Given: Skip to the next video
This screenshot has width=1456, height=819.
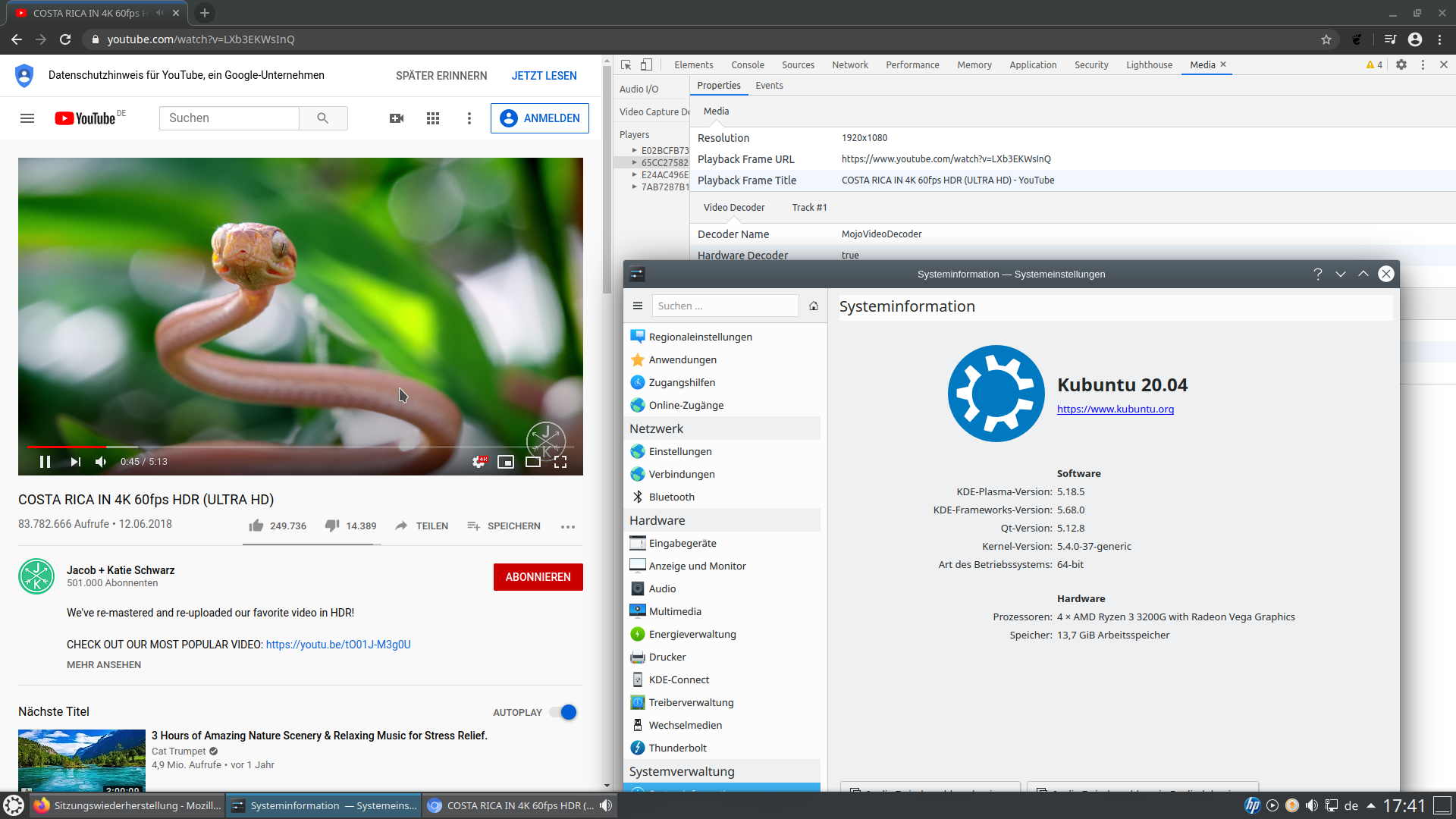Looking at the screenshot, I should click(x=75, y=462).
